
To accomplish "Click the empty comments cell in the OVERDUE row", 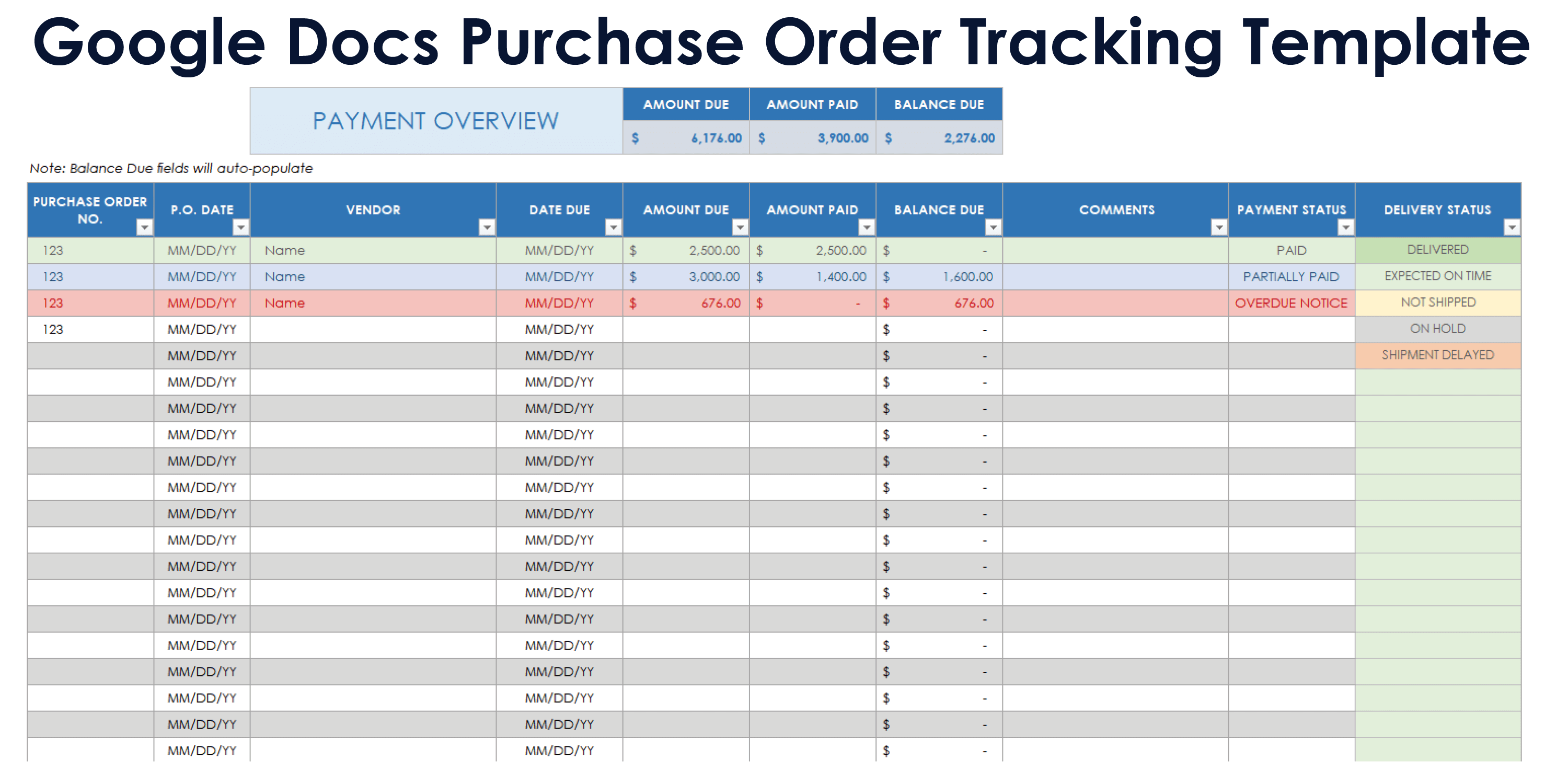I will [1116, 303].
